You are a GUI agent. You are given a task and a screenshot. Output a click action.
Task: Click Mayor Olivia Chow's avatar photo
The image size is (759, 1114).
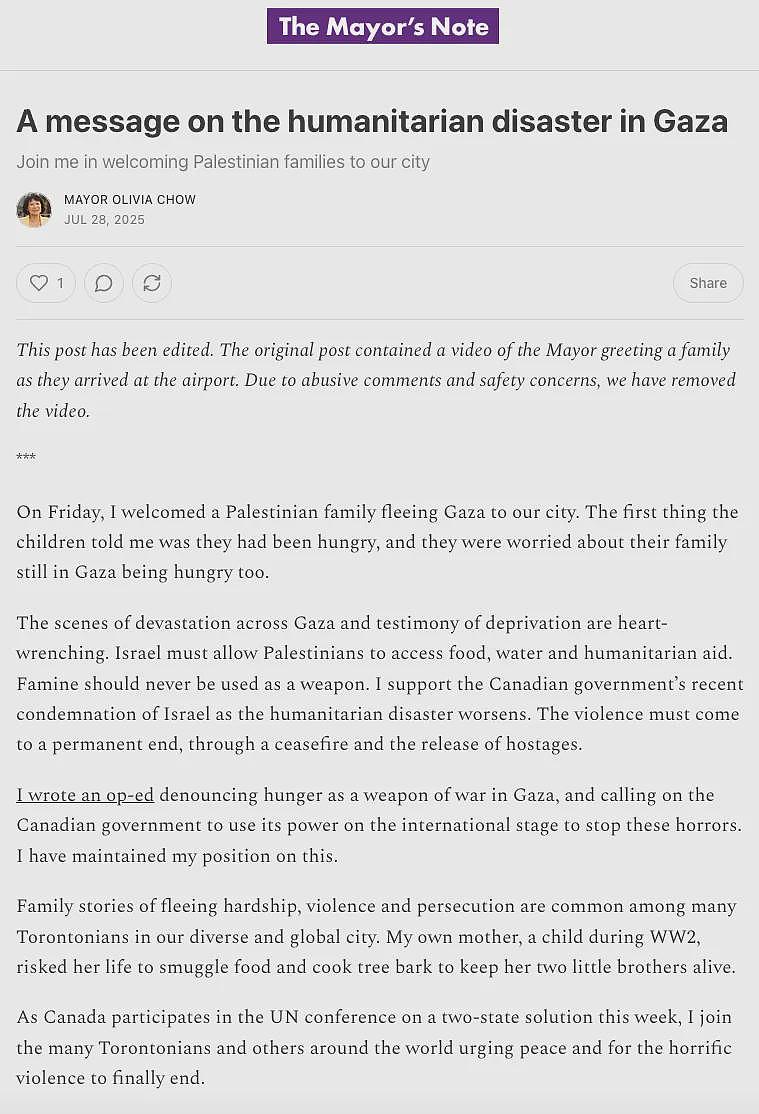point(34,210)
